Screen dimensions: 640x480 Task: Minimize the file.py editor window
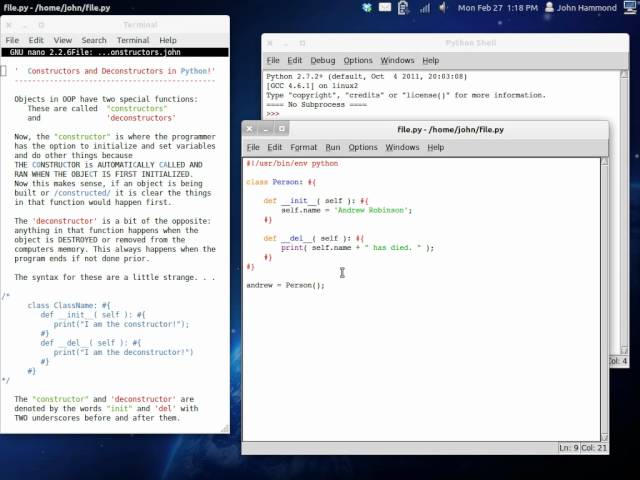tap(265, 129)
